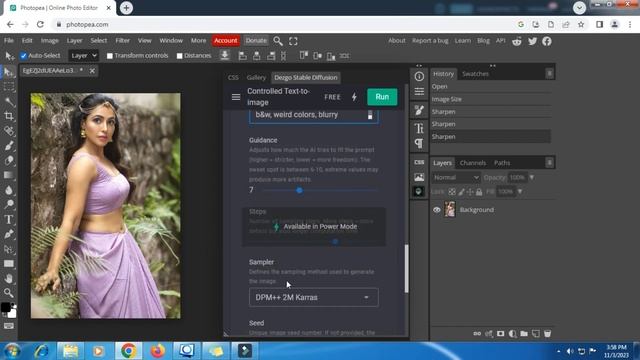This screenshot has width=640, height=360.
Task: Enable the Distances checkbox
Action: tap(180, 56)
